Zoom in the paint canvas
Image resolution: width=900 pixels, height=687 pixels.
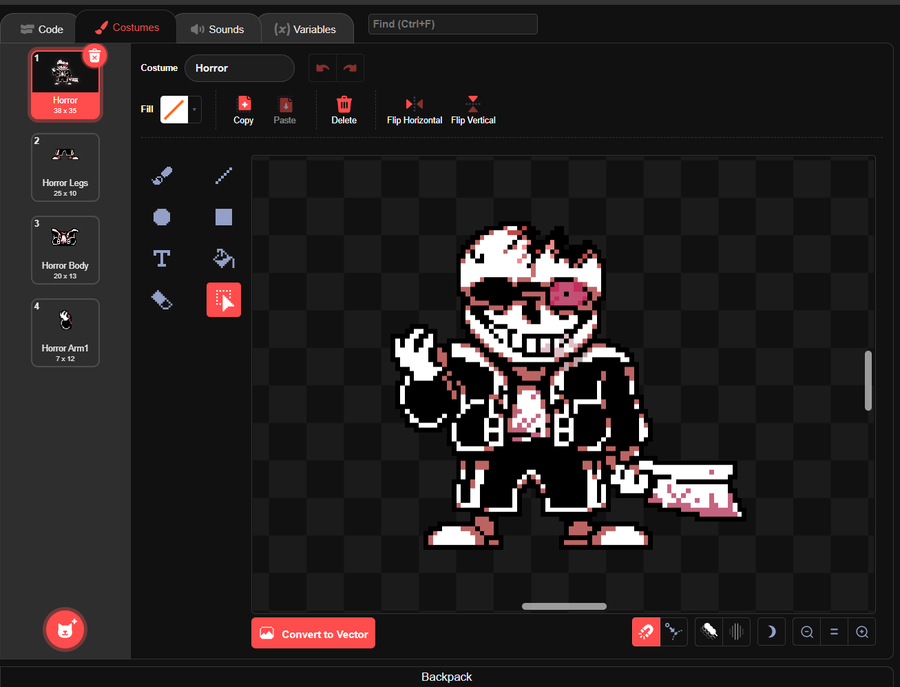(x=862, y=632)
